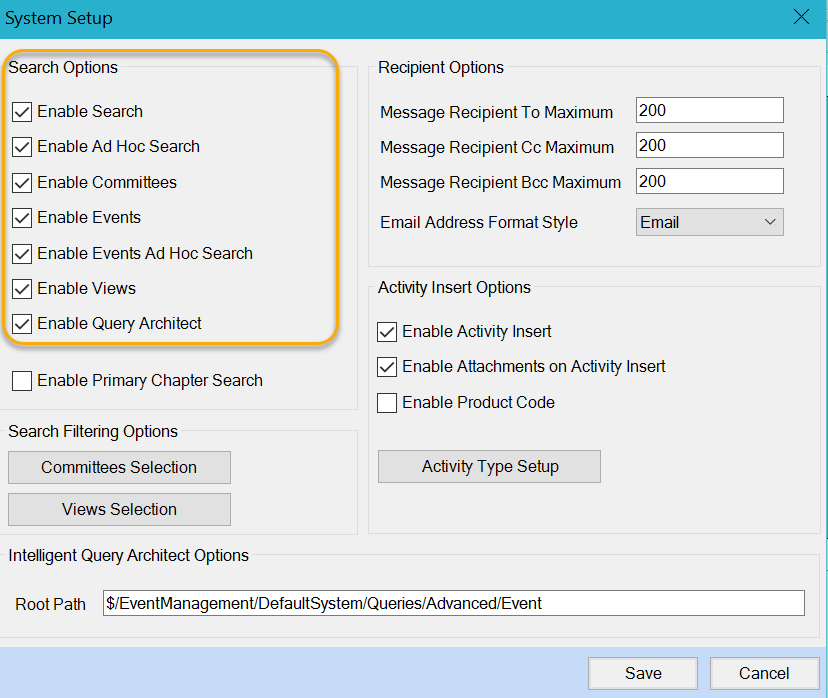The height and width of the screenshot is (698, 828).
Task: Uncheck the Enable Views checkbox
Action: click(x=22, y=289)
